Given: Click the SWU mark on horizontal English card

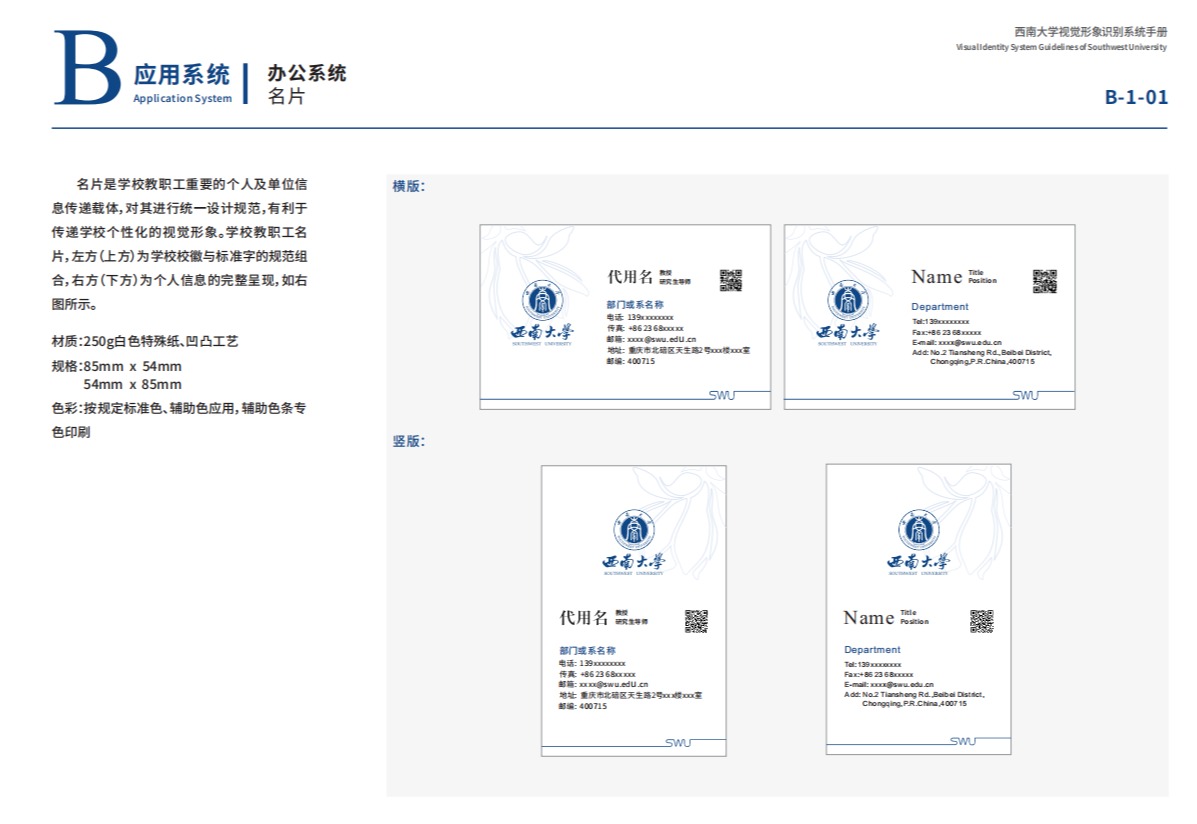Looking at the screenshot, I should [x=1025, y=395].
